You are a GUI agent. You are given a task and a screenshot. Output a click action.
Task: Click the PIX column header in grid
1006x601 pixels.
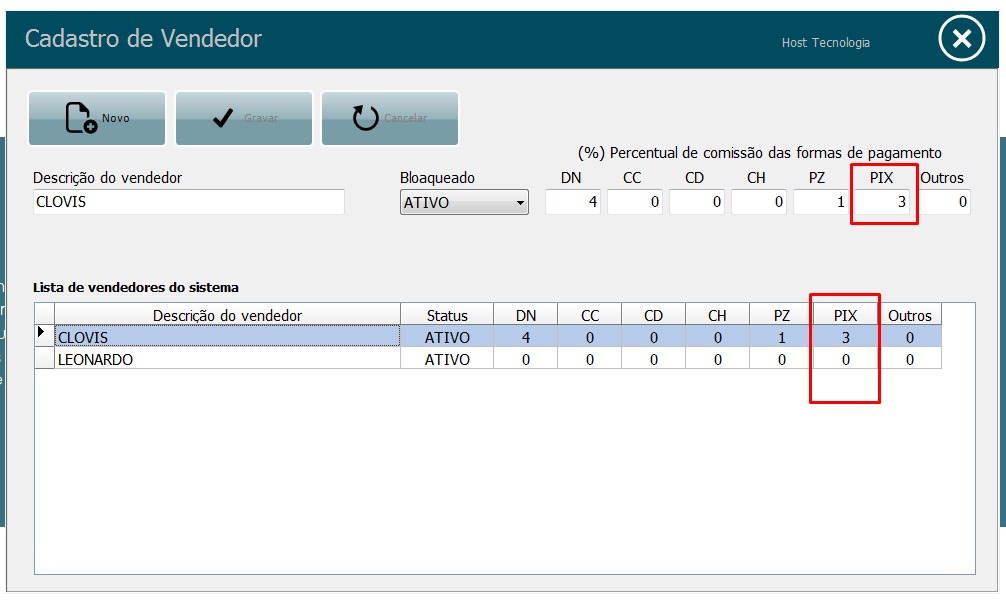845,315
